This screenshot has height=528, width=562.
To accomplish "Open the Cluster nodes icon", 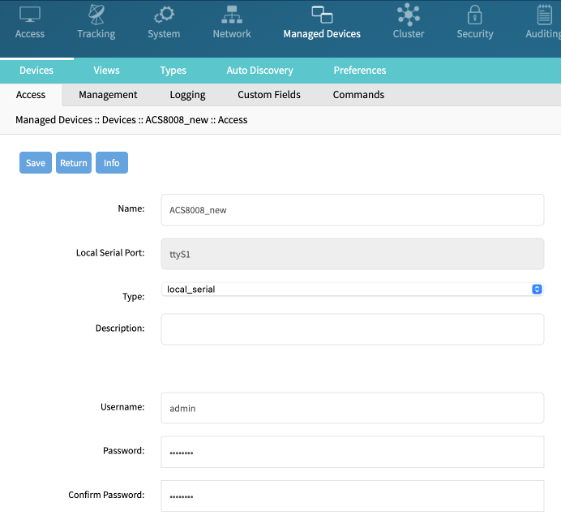I will (408, 15).
